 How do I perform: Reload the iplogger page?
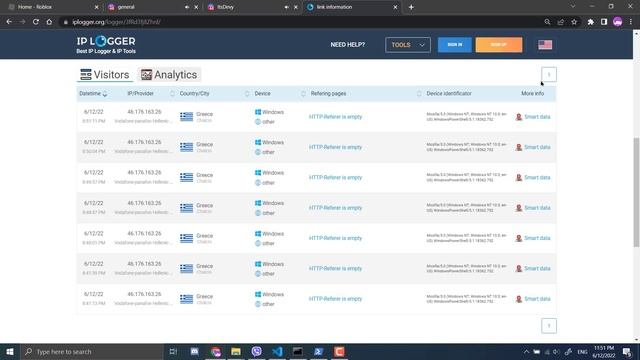point(36,22)
